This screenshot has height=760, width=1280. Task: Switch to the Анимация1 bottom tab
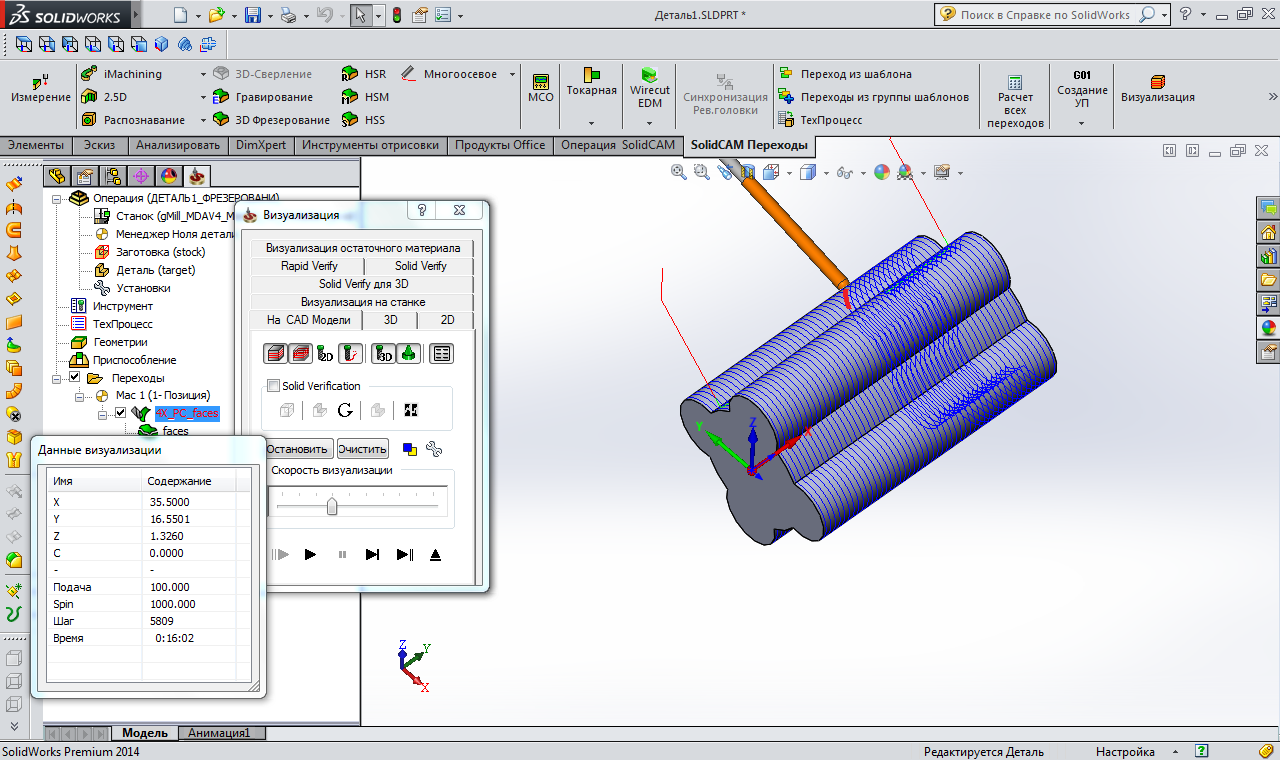pyautogui.click(x=222, y=733)
